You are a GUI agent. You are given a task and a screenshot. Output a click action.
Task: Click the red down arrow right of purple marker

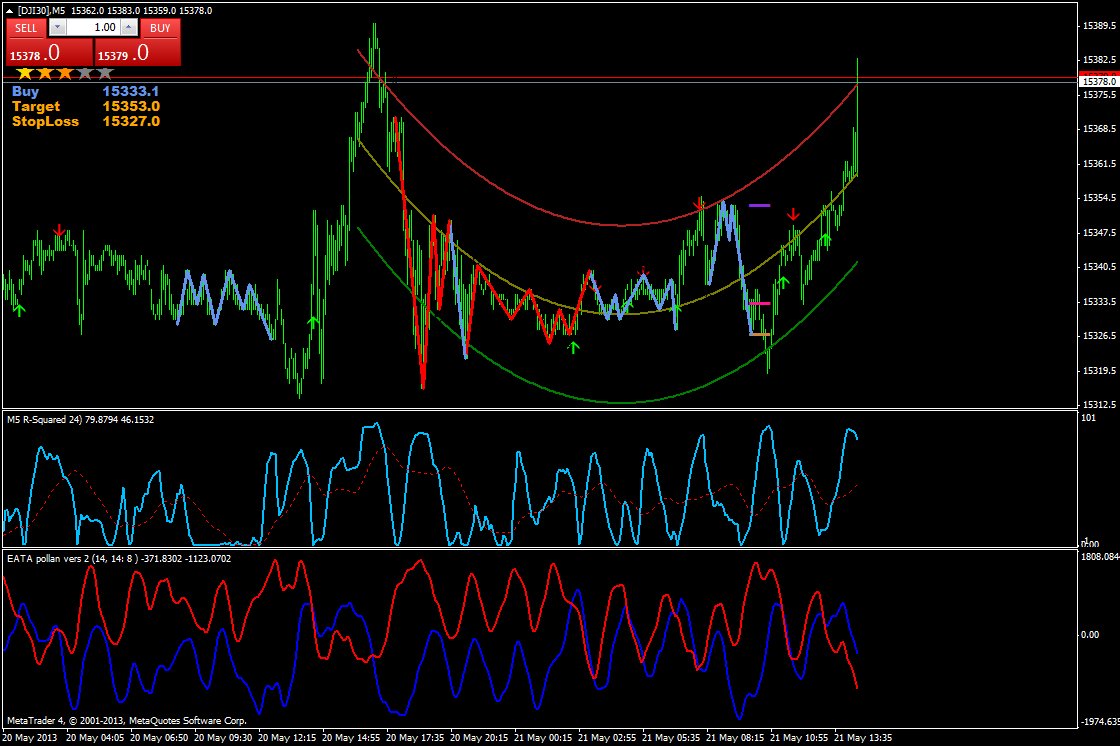(793, 214)
